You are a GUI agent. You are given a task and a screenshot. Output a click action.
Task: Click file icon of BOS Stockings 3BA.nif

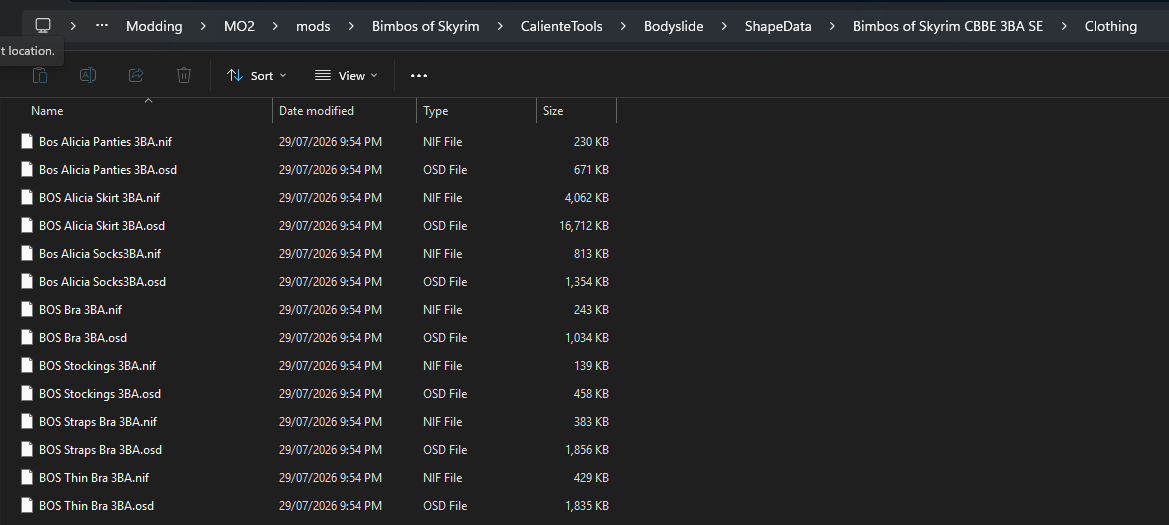pyautogui.click(x=27, y=365)
